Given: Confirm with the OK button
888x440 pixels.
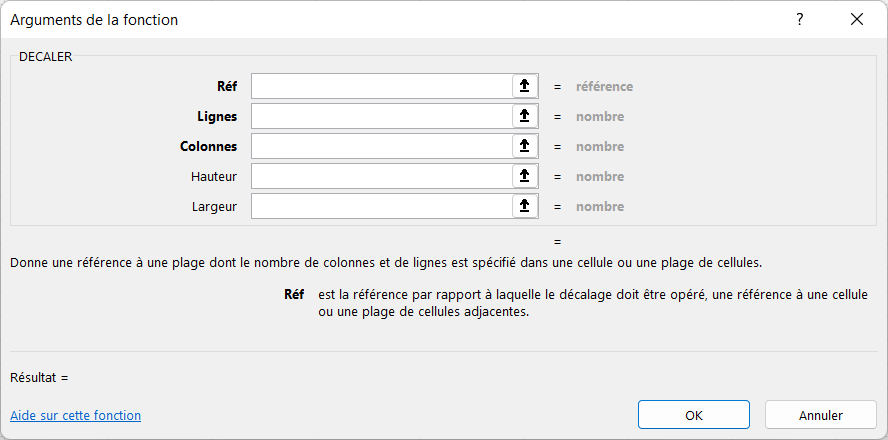Looking at the screenshot, I should [694, 415].
